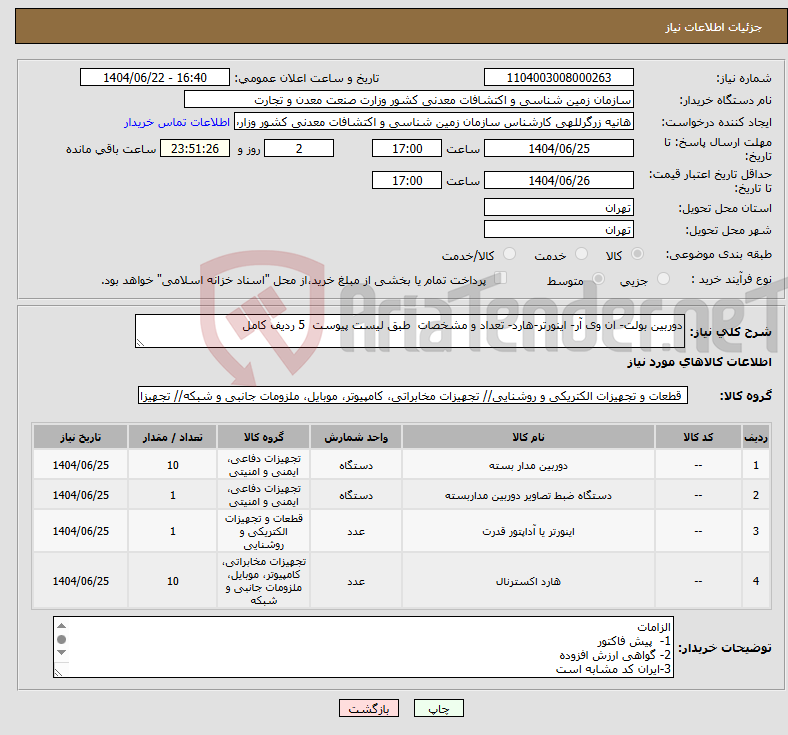The height and width of the screenshot is (735, 788).
Task: Click the گروه کالا field
Action: (x=413, y=395)
